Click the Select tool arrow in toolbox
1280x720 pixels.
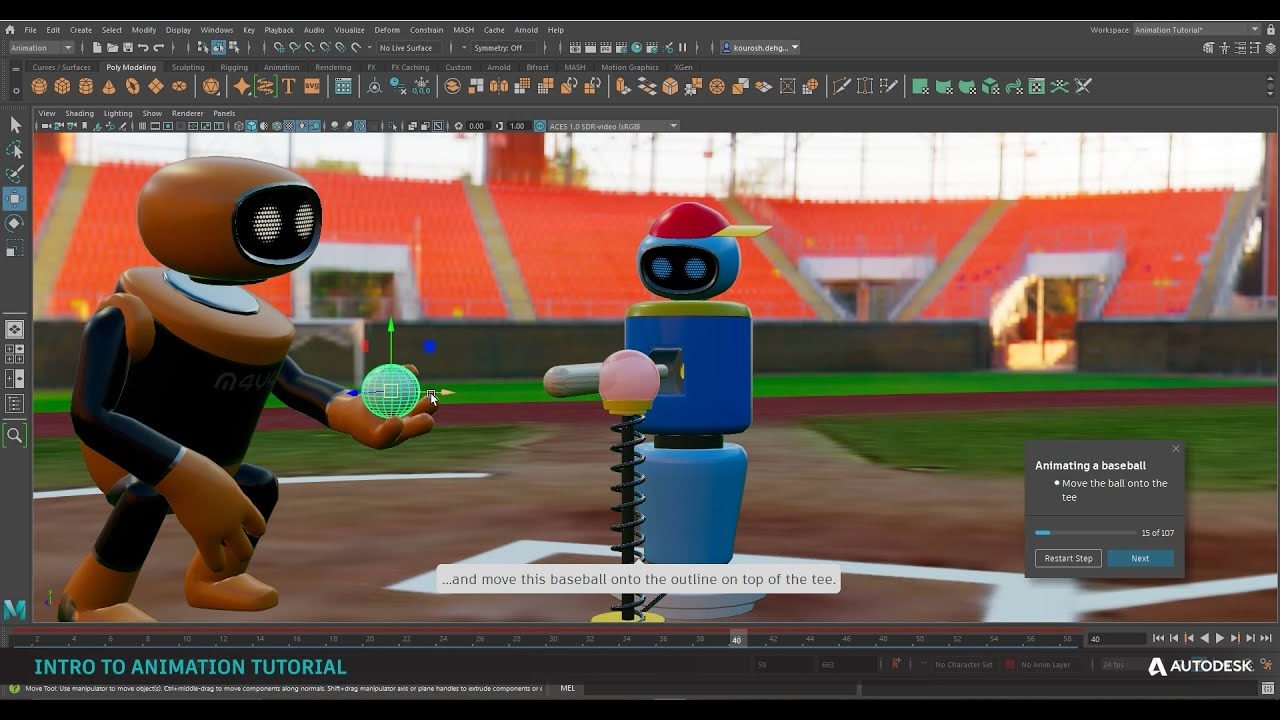coord(15,125)
